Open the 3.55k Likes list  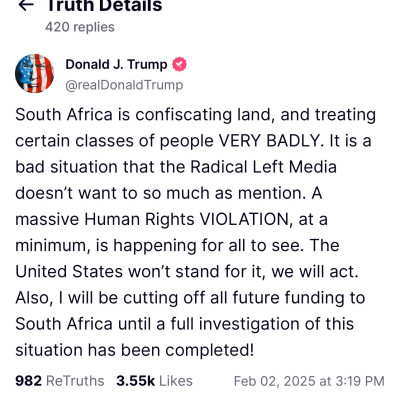tap(154, 381)
